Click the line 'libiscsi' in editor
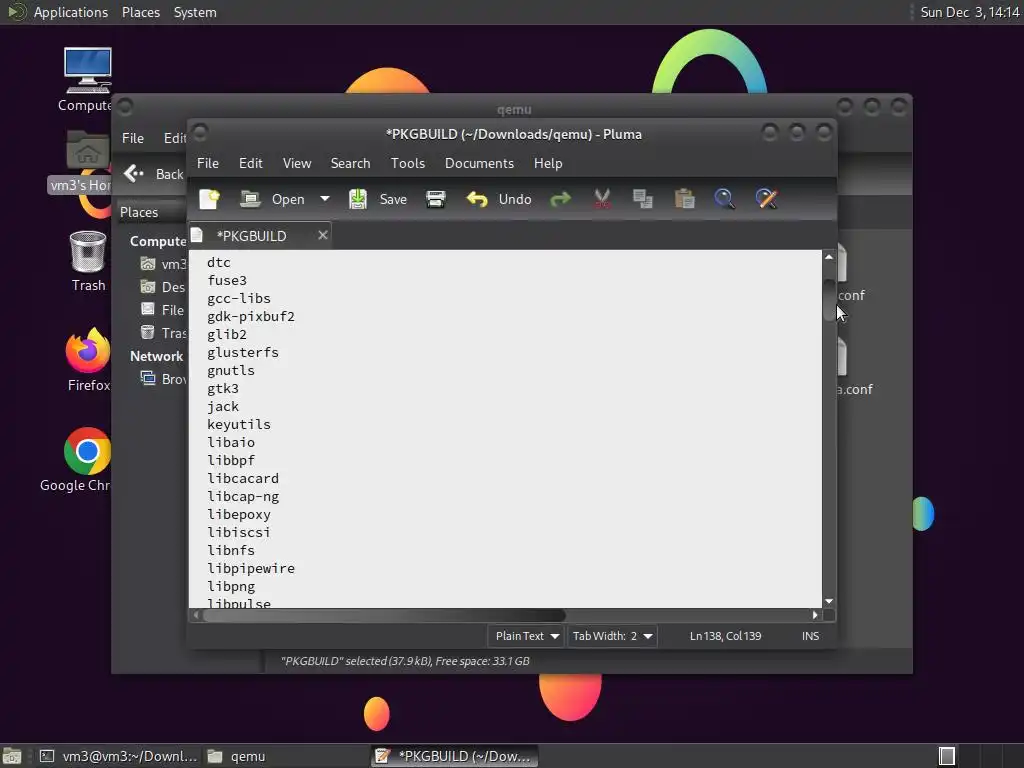The width and height of the screenshot is (1024, 768). [x=238, y=533]
